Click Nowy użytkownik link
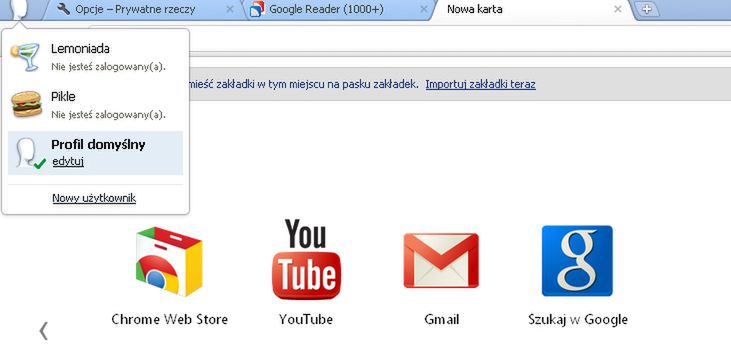The width and height of the screenshot is (731, 361). click(x=94, y=198)
